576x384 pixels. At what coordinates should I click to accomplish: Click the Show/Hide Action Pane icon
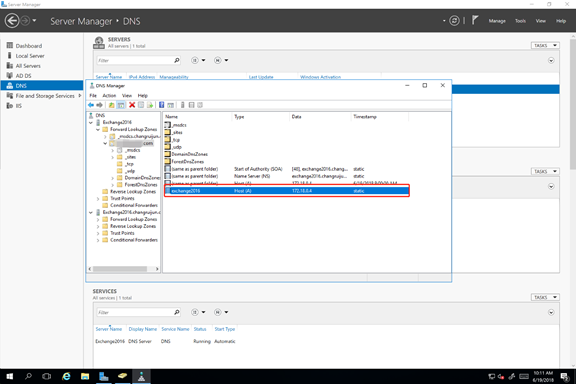(170, 105)
